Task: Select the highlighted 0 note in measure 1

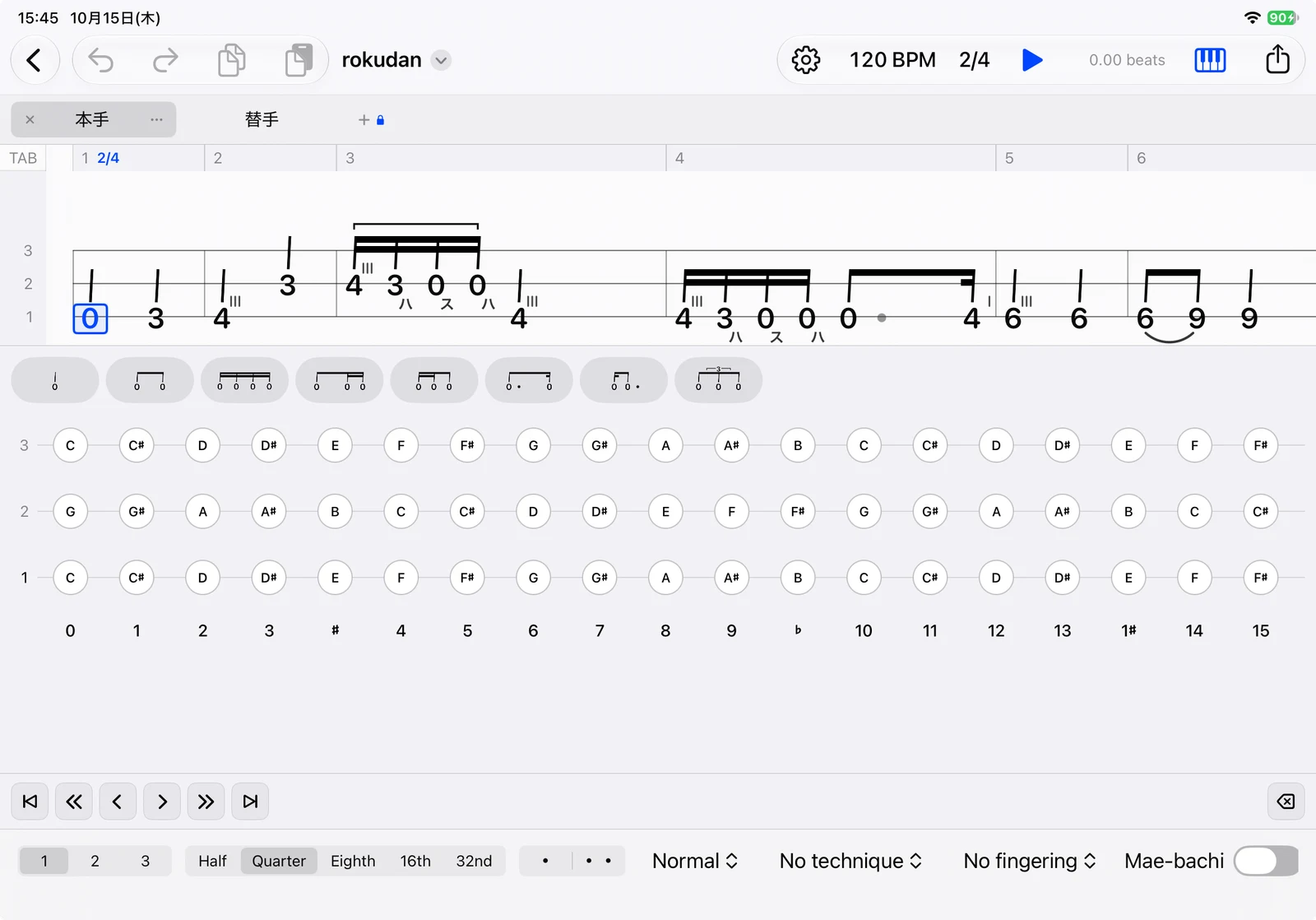Action: (90, 318)
